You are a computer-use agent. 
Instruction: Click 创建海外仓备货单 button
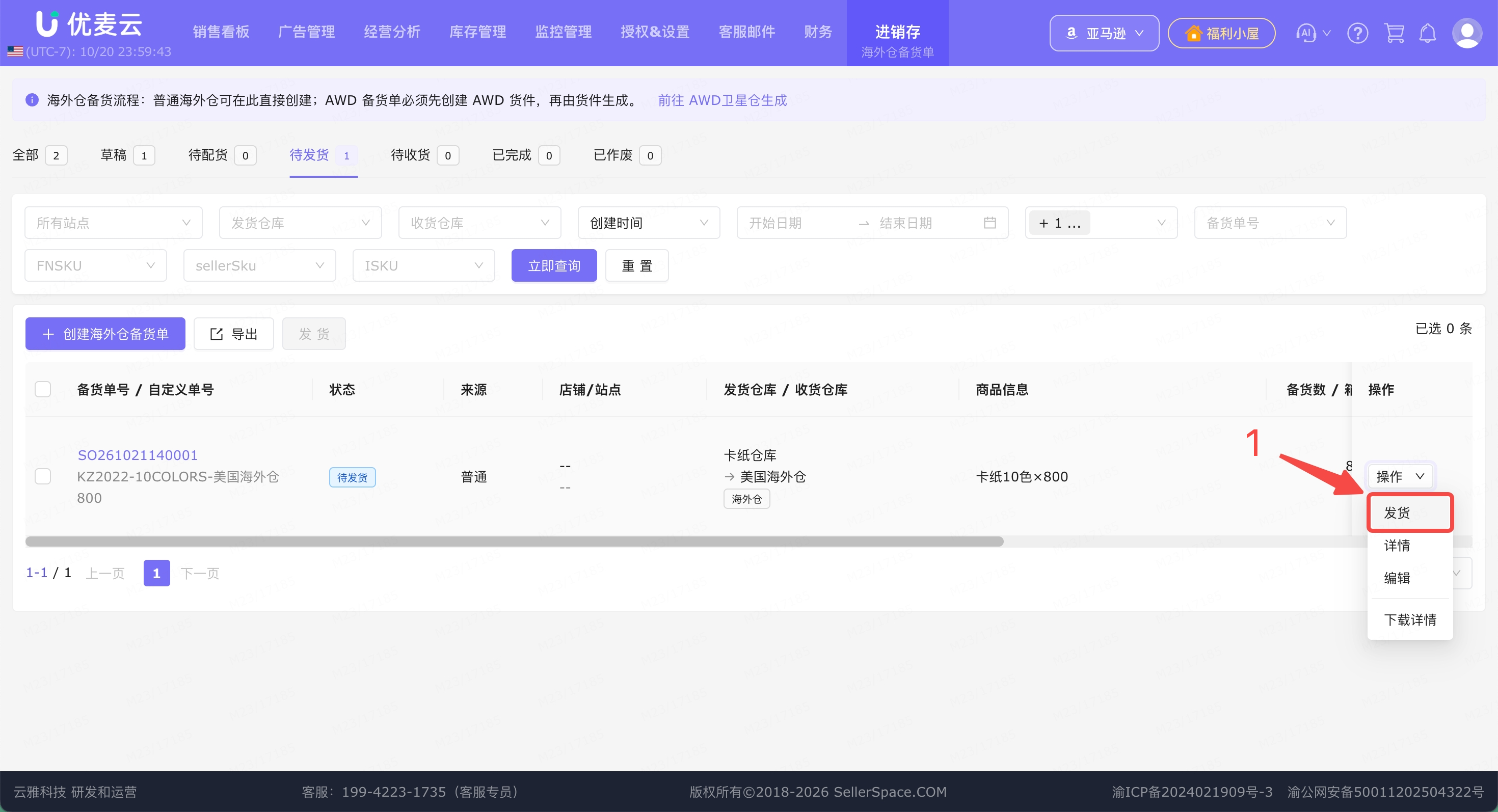(x=105, y=334)
